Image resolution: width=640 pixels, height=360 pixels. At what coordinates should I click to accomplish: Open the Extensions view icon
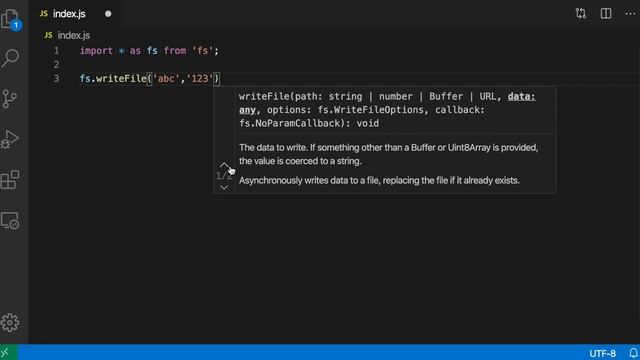click(x=10, y=180)
